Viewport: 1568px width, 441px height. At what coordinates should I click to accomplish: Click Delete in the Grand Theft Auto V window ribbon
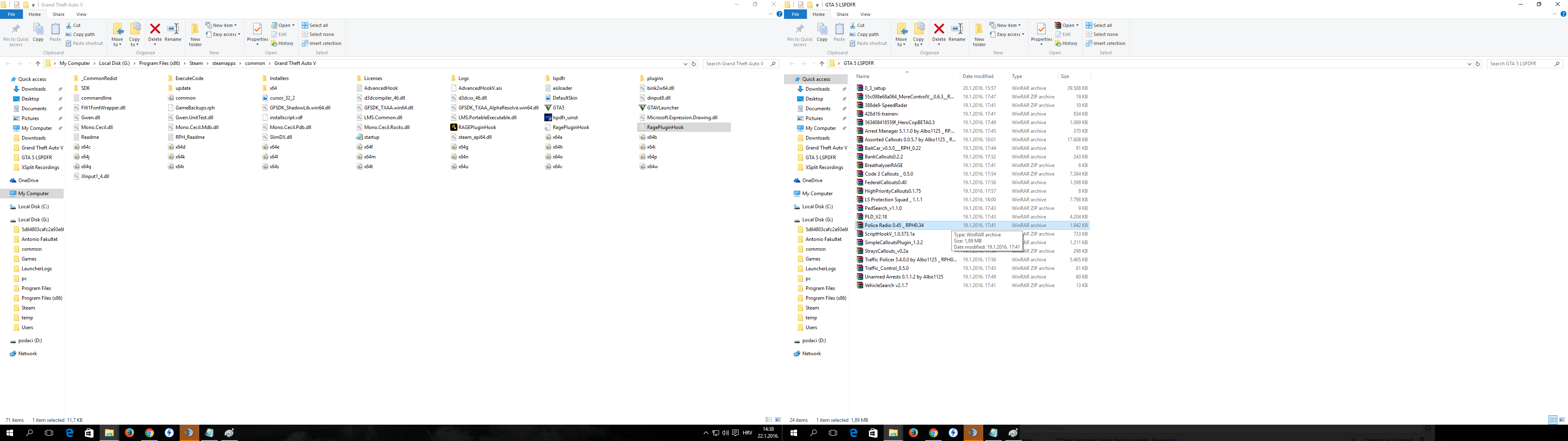(155, 33)
